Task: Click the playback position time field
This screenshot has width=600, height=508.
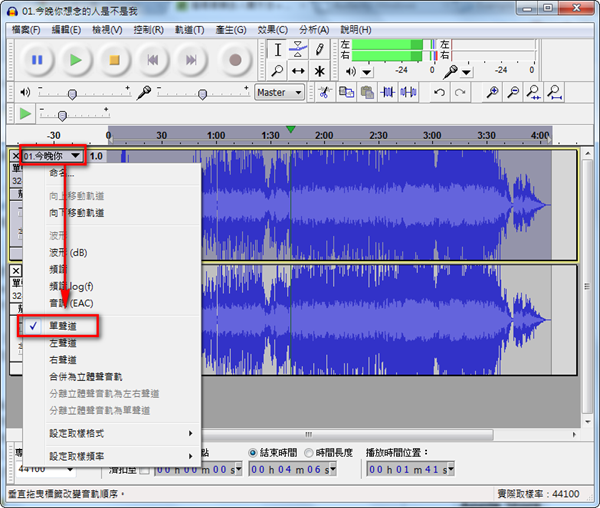Action: click(x=410, y=469)
